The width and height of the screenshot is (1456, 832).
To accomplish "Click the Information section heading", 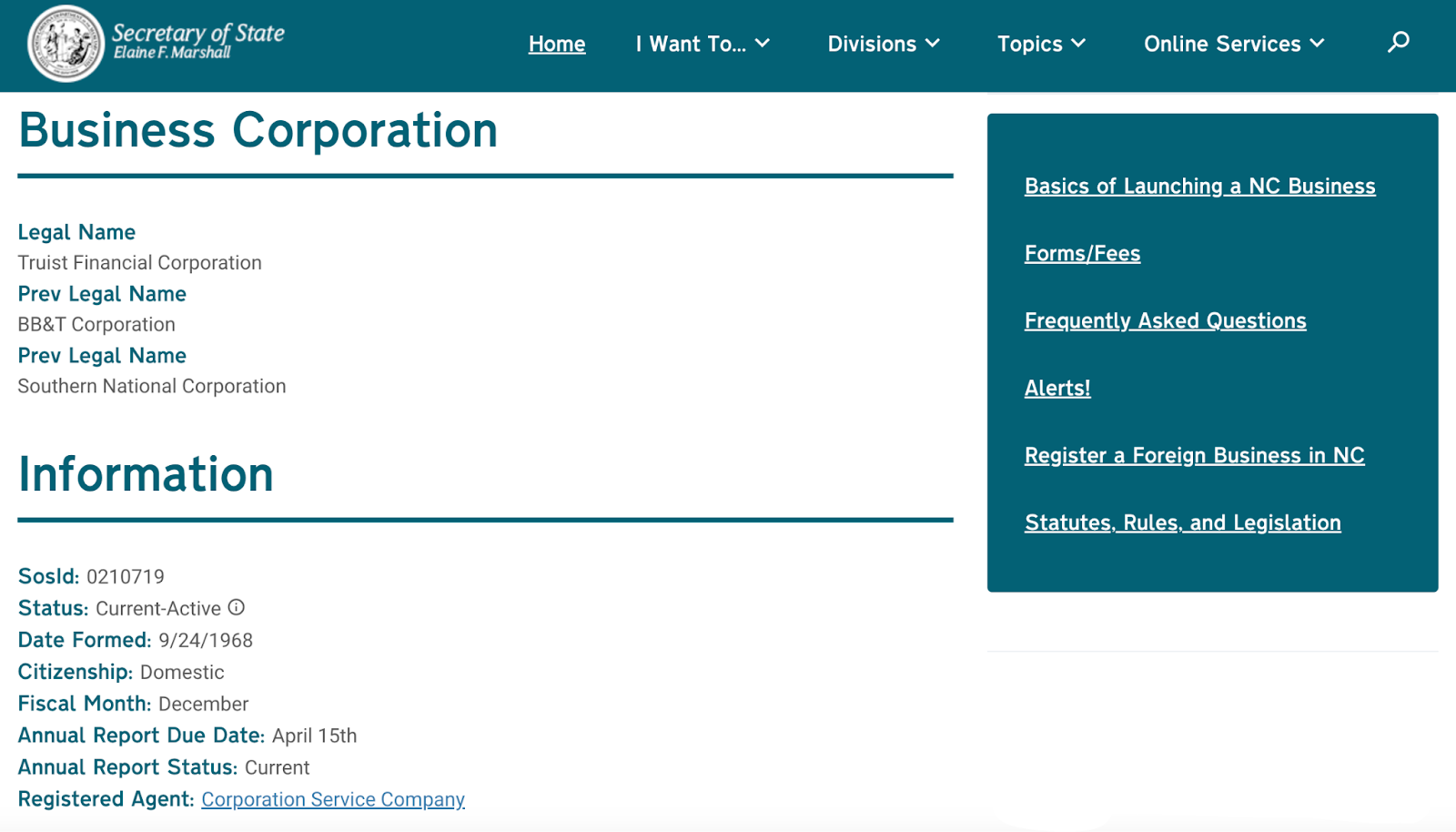I will [146, 474].
